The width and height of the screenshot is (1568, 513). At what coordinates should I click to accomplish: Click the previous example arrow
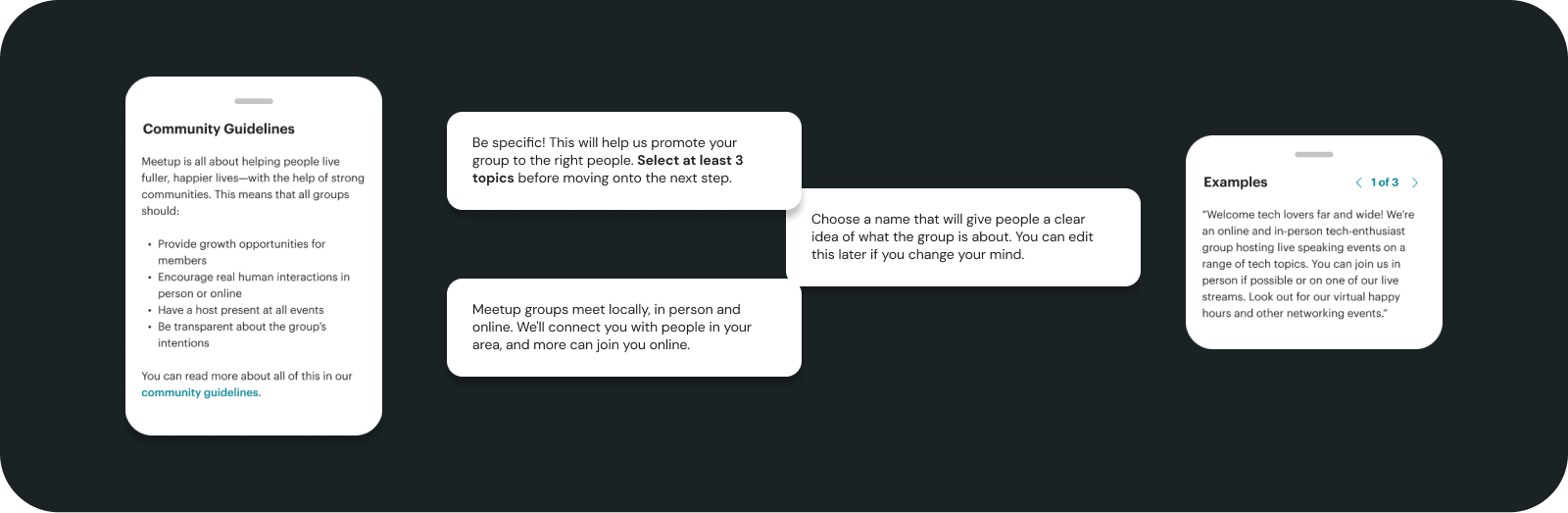click(x=1358, y=182)
